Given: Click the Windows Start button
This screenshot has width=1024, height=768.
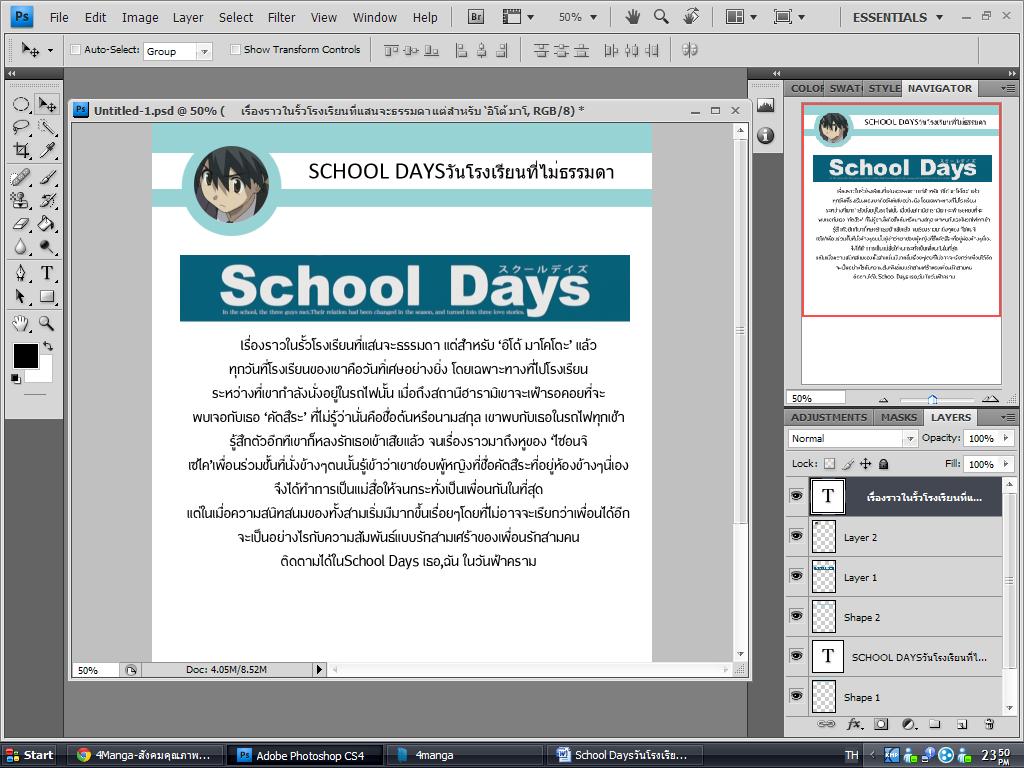Looking at the screenshot, I should pos(29,755).
